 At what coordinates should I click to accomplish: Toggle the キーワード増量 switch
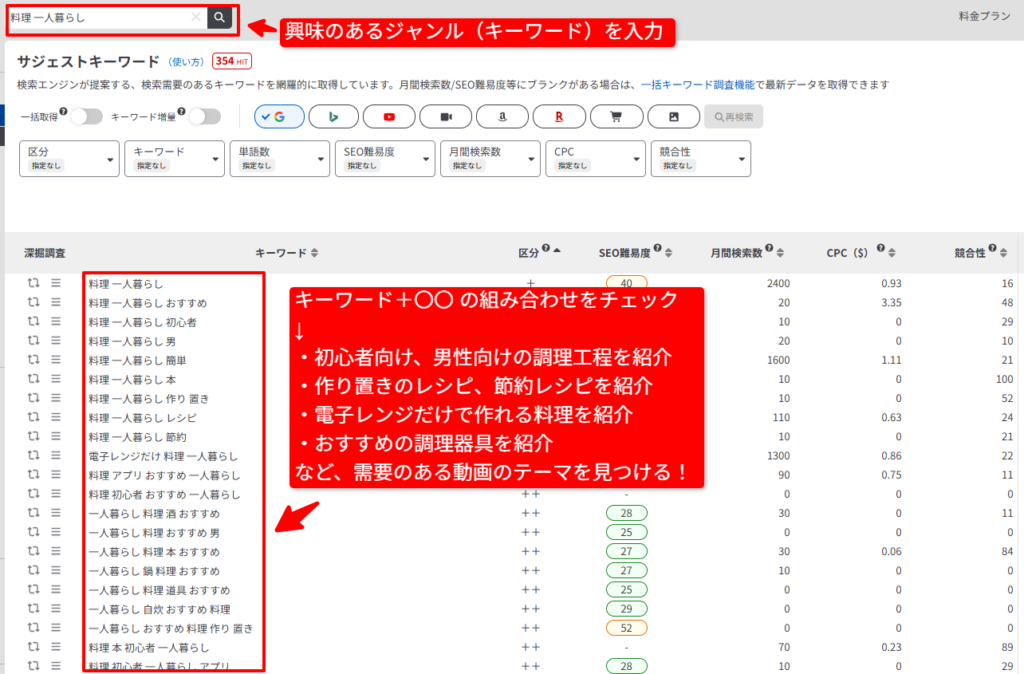pos(204,117)
